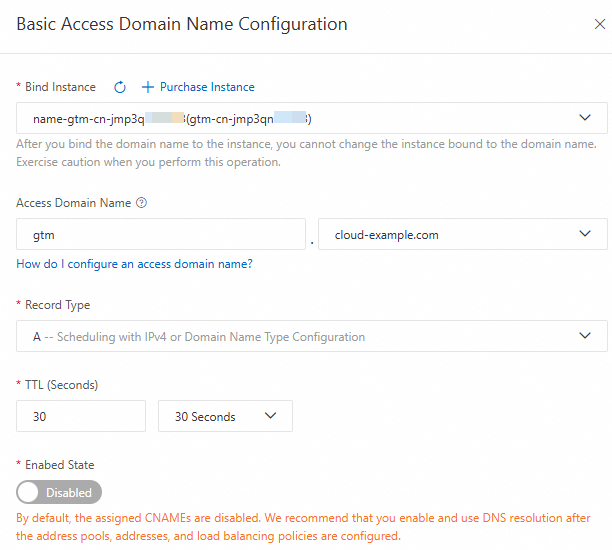Click the chevron arrow in Record Type field
Screen dimensions: 612x550
pos(585,337)
